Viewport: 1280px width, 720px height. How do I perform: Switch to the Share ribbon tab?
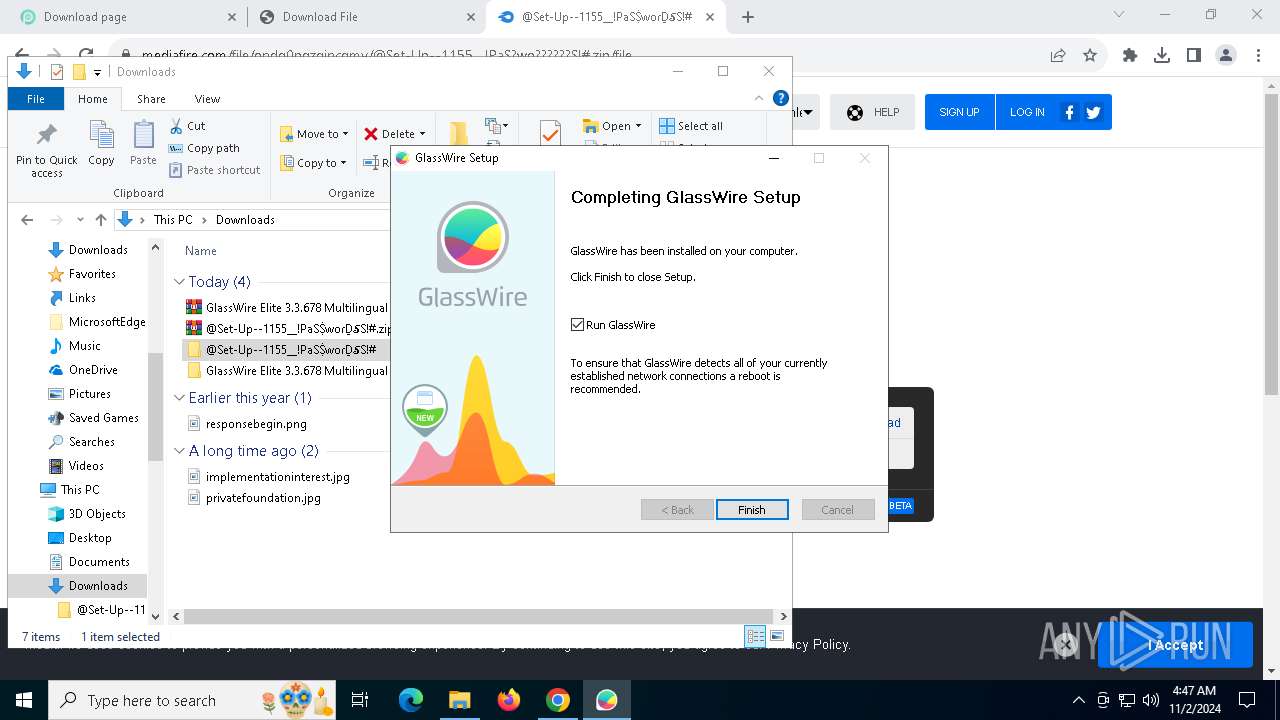tap(151, 99)
